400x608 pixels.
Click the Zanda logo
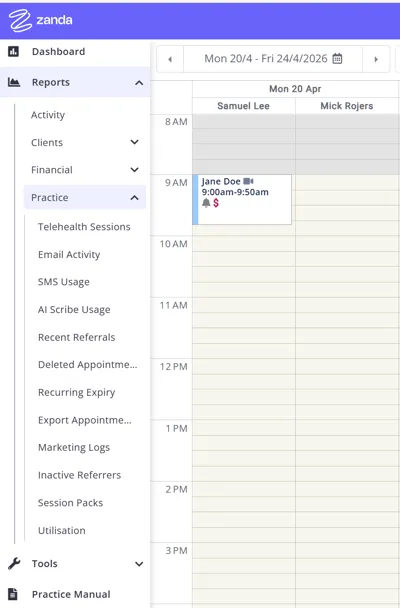click(x=41, y=20)
